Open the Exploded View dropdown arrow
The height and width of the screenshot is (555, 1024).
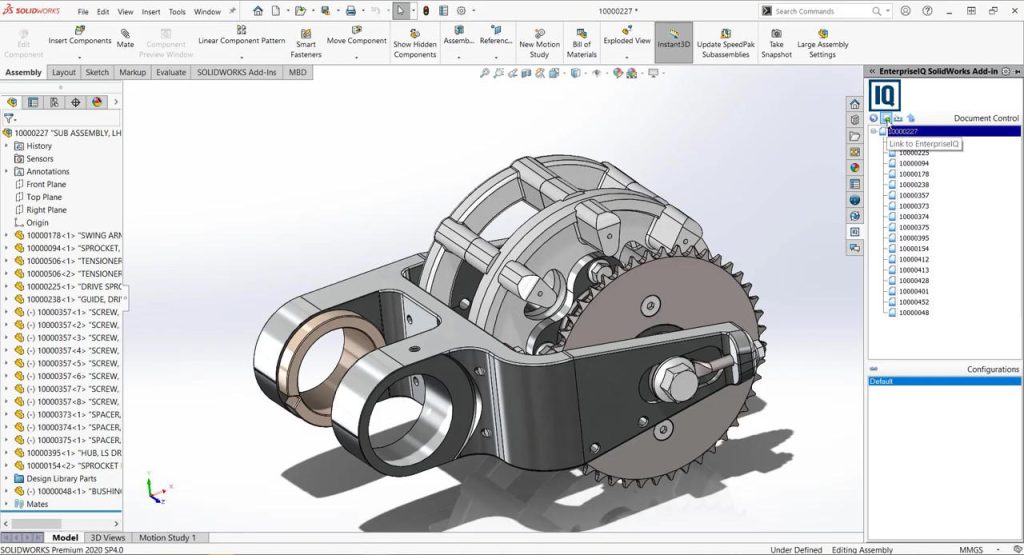point(627,57)
